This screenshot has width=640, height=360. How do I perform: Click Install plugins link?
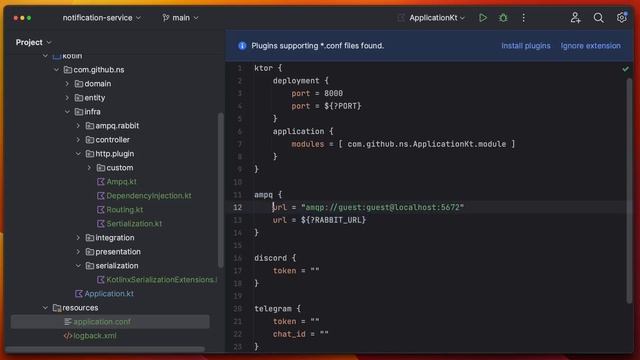coord(526,46)
